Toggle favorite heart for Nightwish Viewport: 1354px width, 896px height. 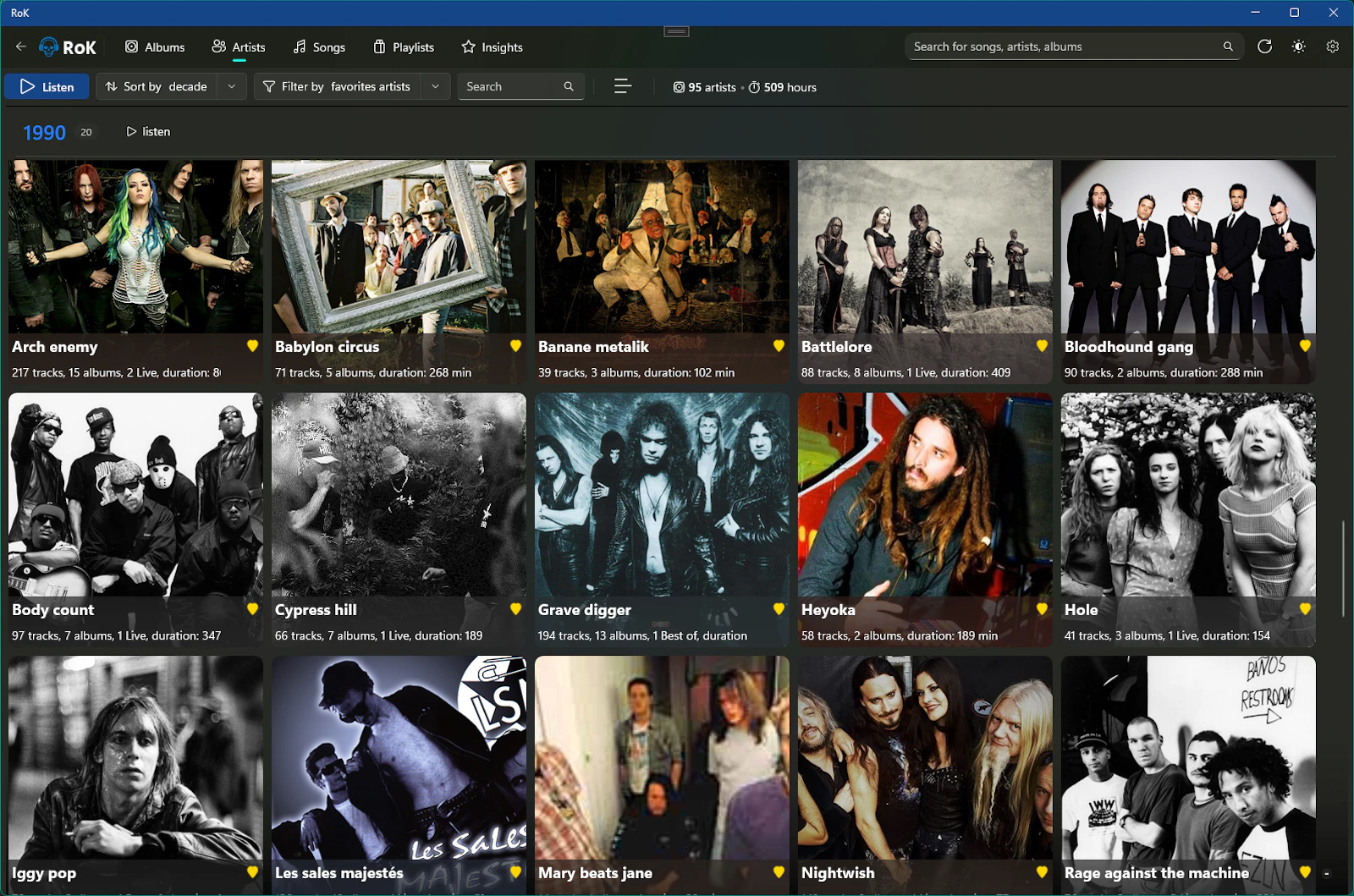pyautogui.click(x=1042, y=872)
